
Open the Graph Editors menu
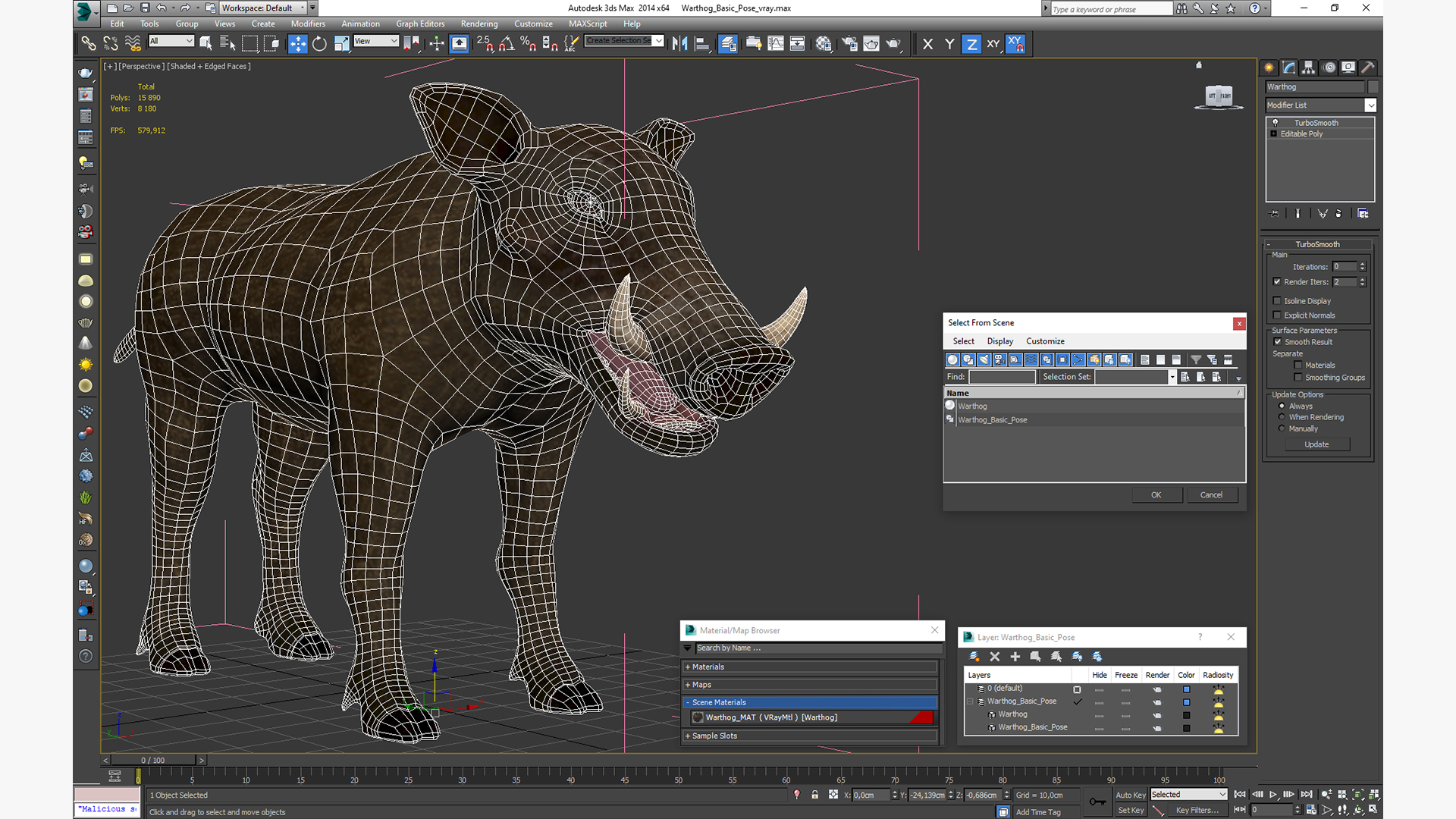420,24
